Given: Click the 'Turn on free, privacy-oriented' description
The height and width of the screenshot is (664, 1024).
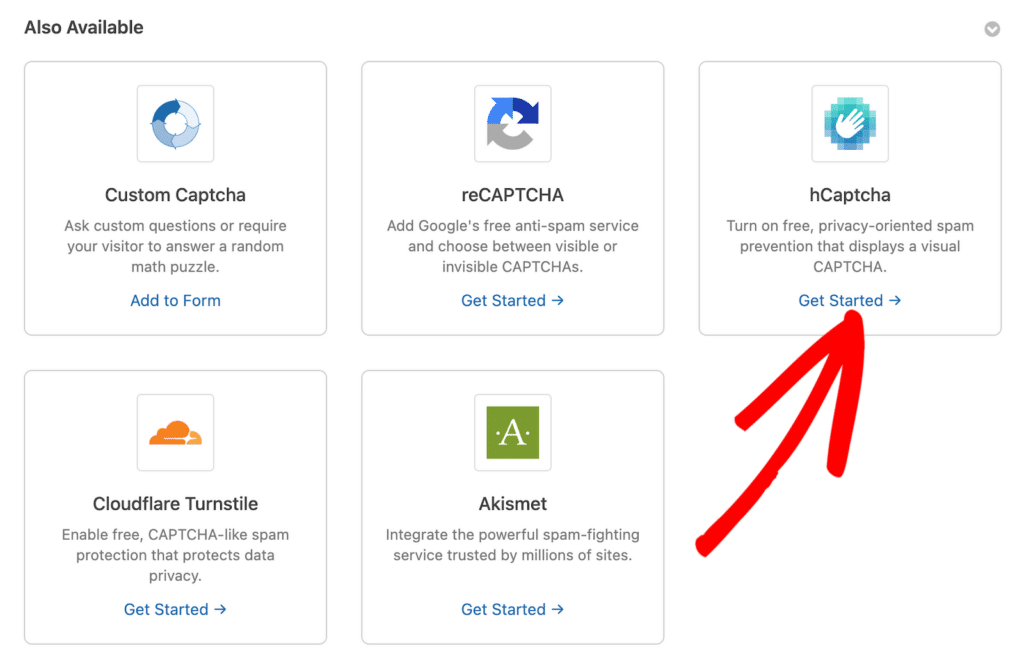Looking at the screenshot, I should 850,246.
